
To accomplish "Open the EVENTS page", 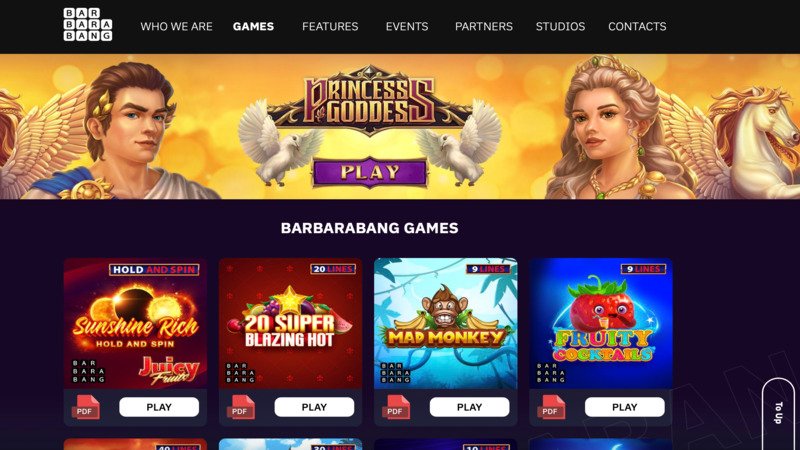I will [407, 27].
